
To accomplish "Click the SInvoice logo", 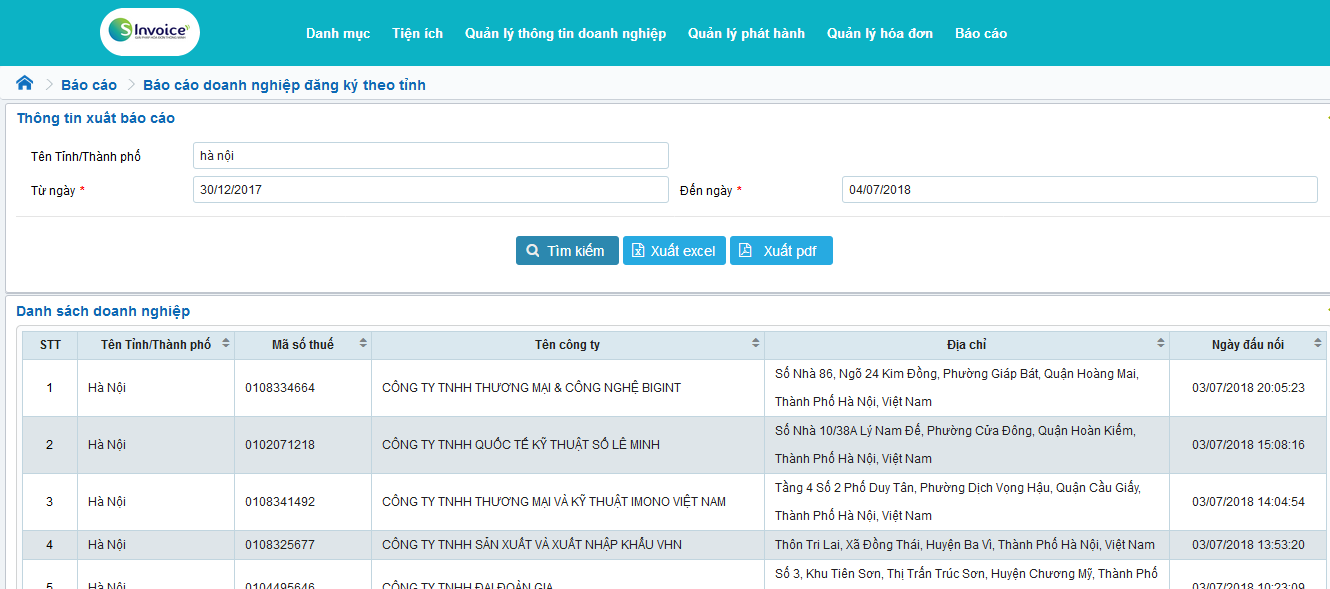I will point(150,32).
